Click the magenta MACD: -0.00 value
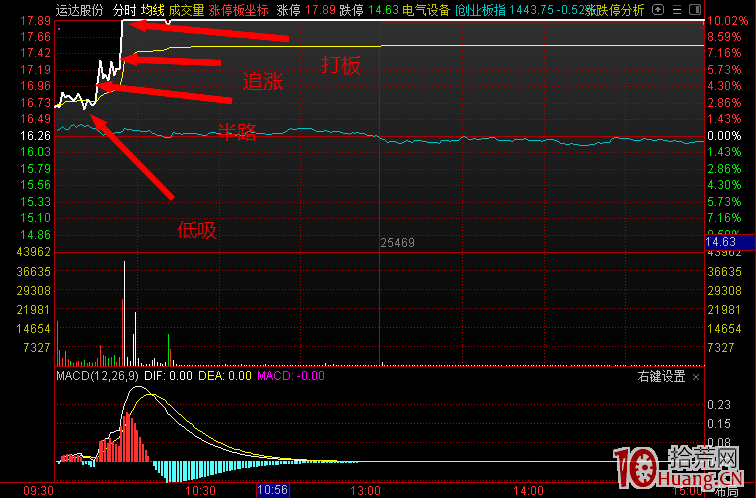This screenshot has height=498, width=756. [x=291, y=376]
